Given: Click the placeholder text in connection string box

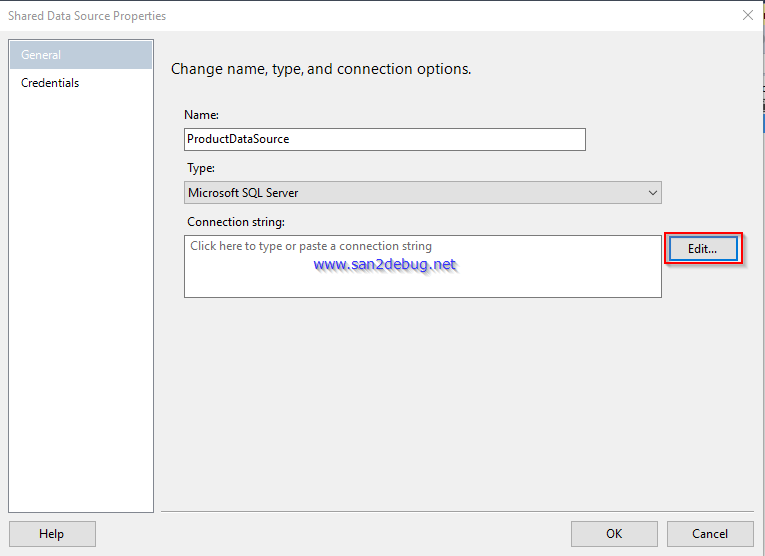Looking at the screenshot, I should 311,246.
